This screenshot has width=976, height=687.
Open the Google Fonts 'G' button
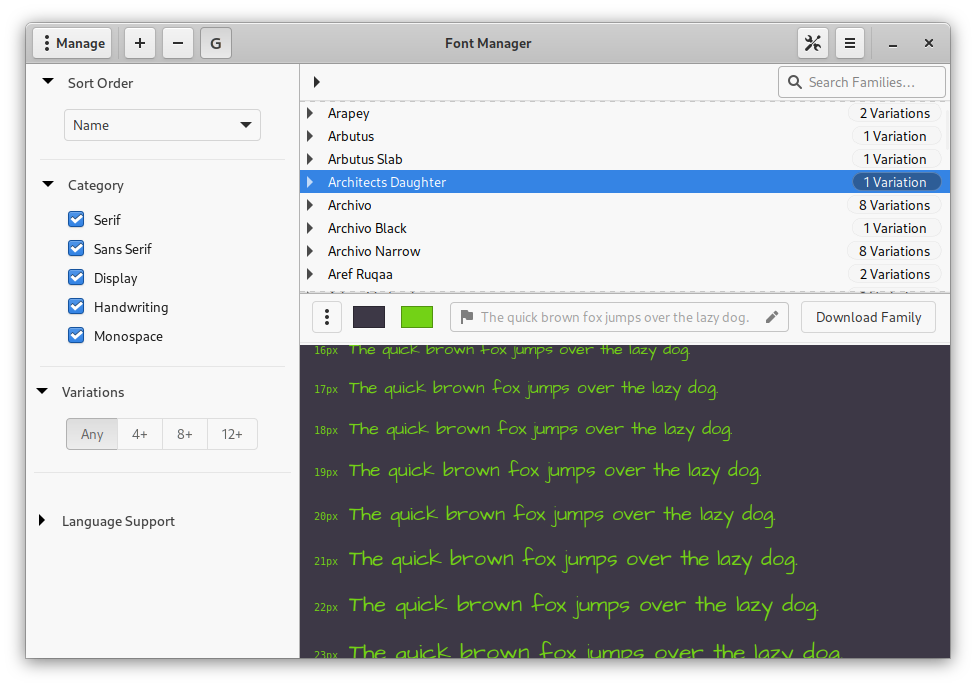point(216,43)
